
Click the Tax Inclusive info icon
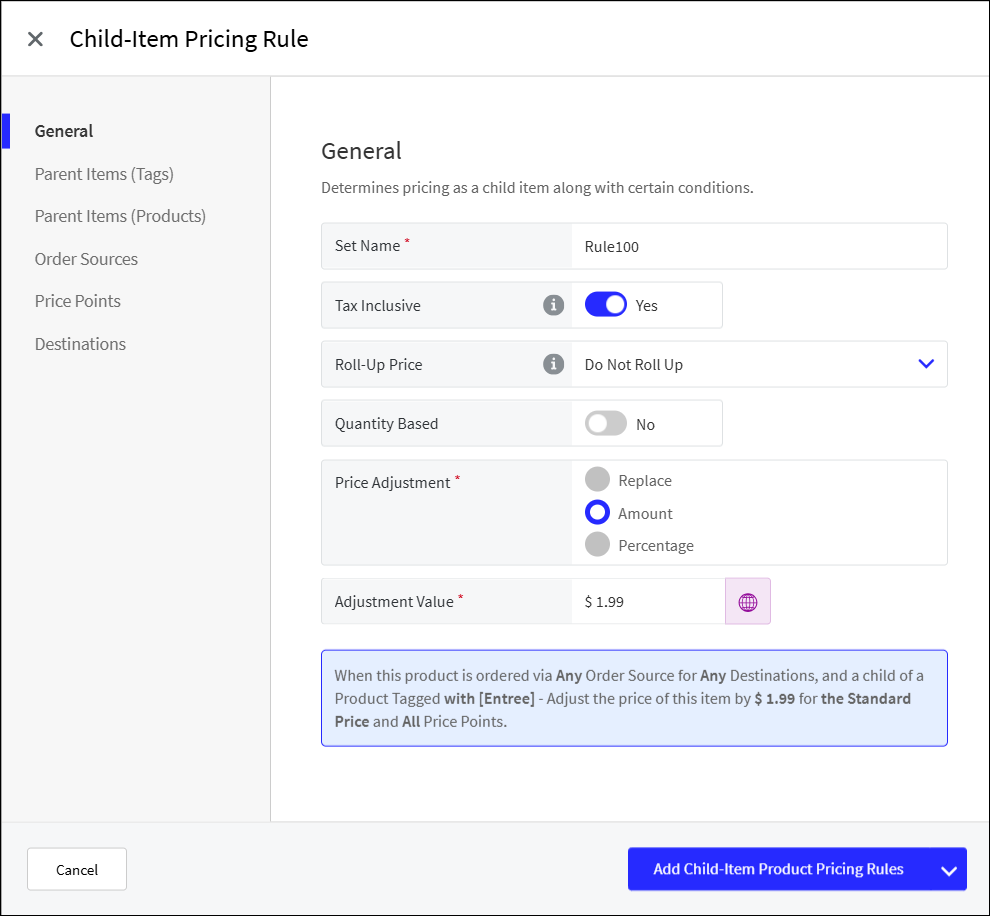point(554,305)
